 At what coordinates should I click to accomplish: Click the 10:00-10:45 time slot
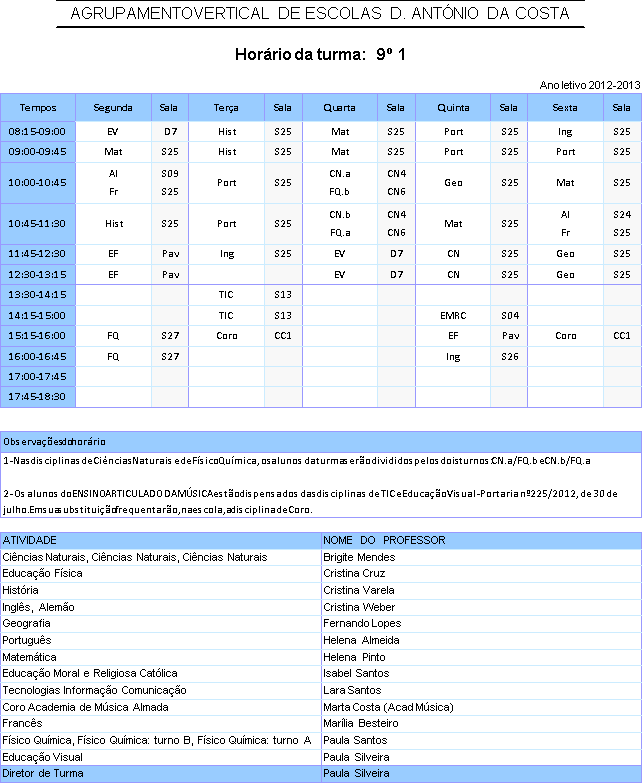(38, 183)
